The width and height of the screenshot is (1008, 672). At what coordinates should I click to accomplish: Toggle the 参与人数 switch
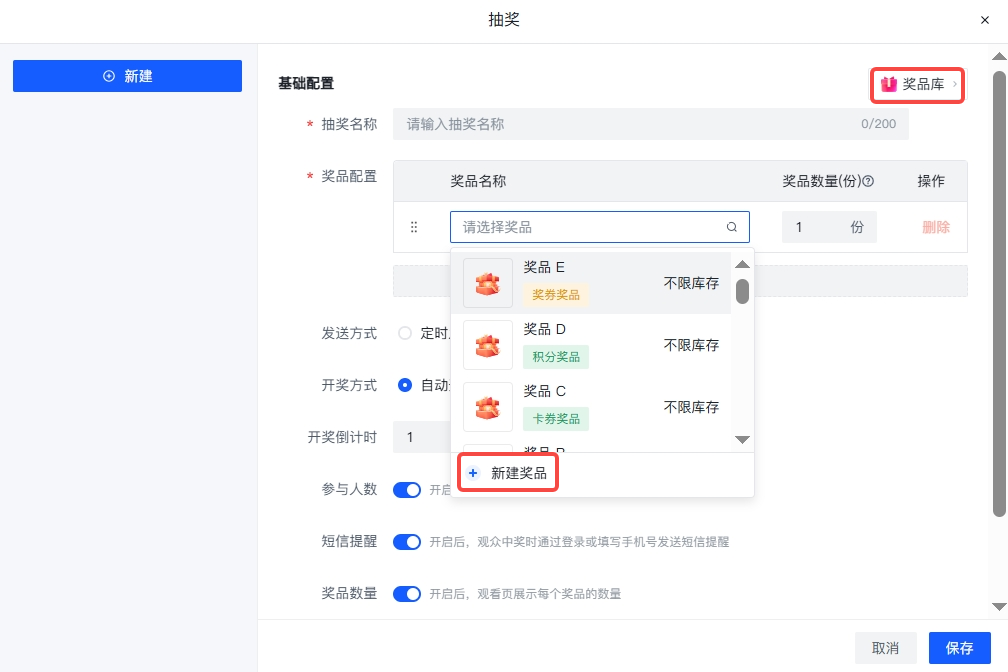point(407,490)
